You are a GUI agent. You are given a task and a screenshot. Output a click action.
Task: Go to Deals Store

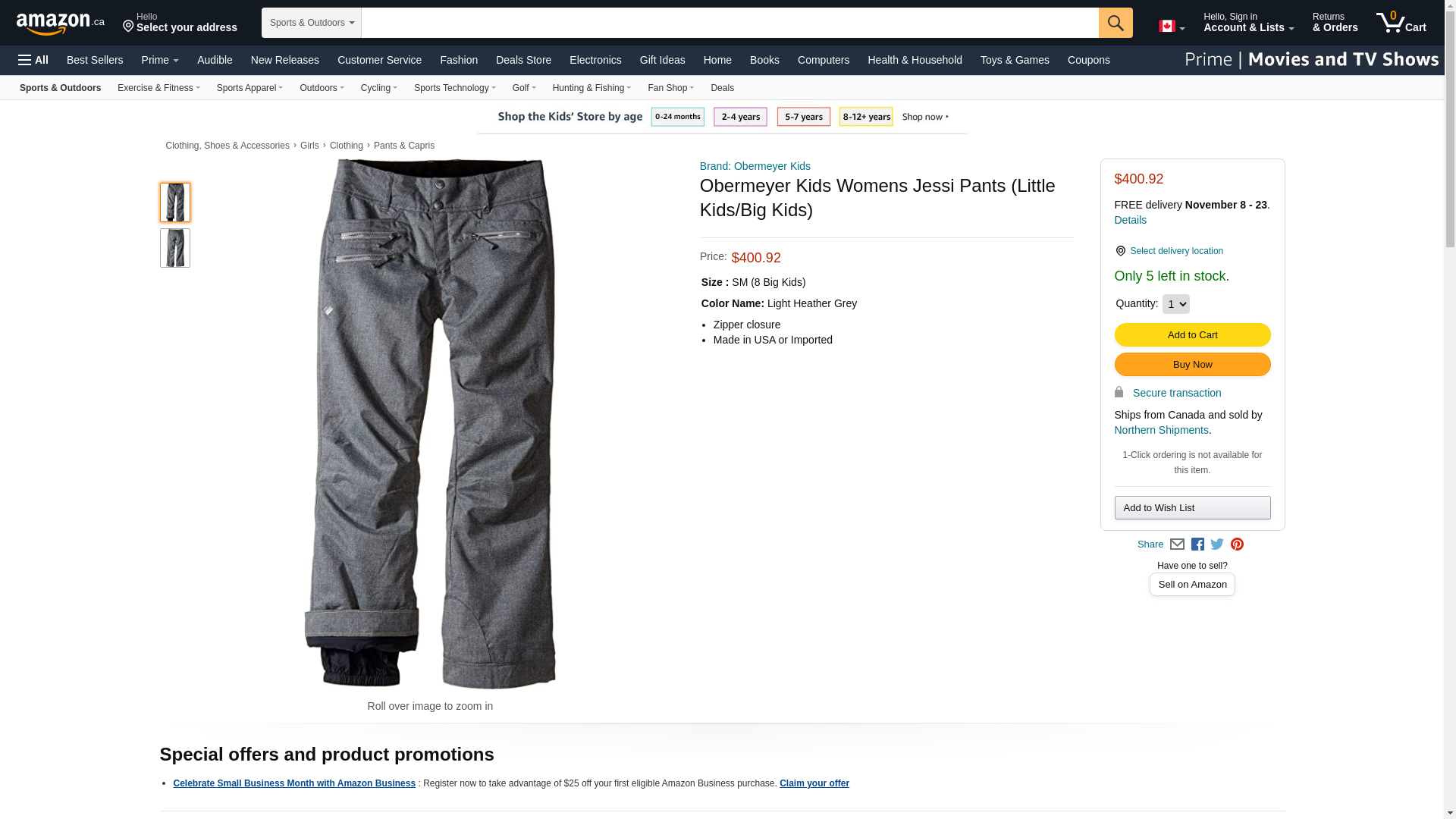point(523,60)
